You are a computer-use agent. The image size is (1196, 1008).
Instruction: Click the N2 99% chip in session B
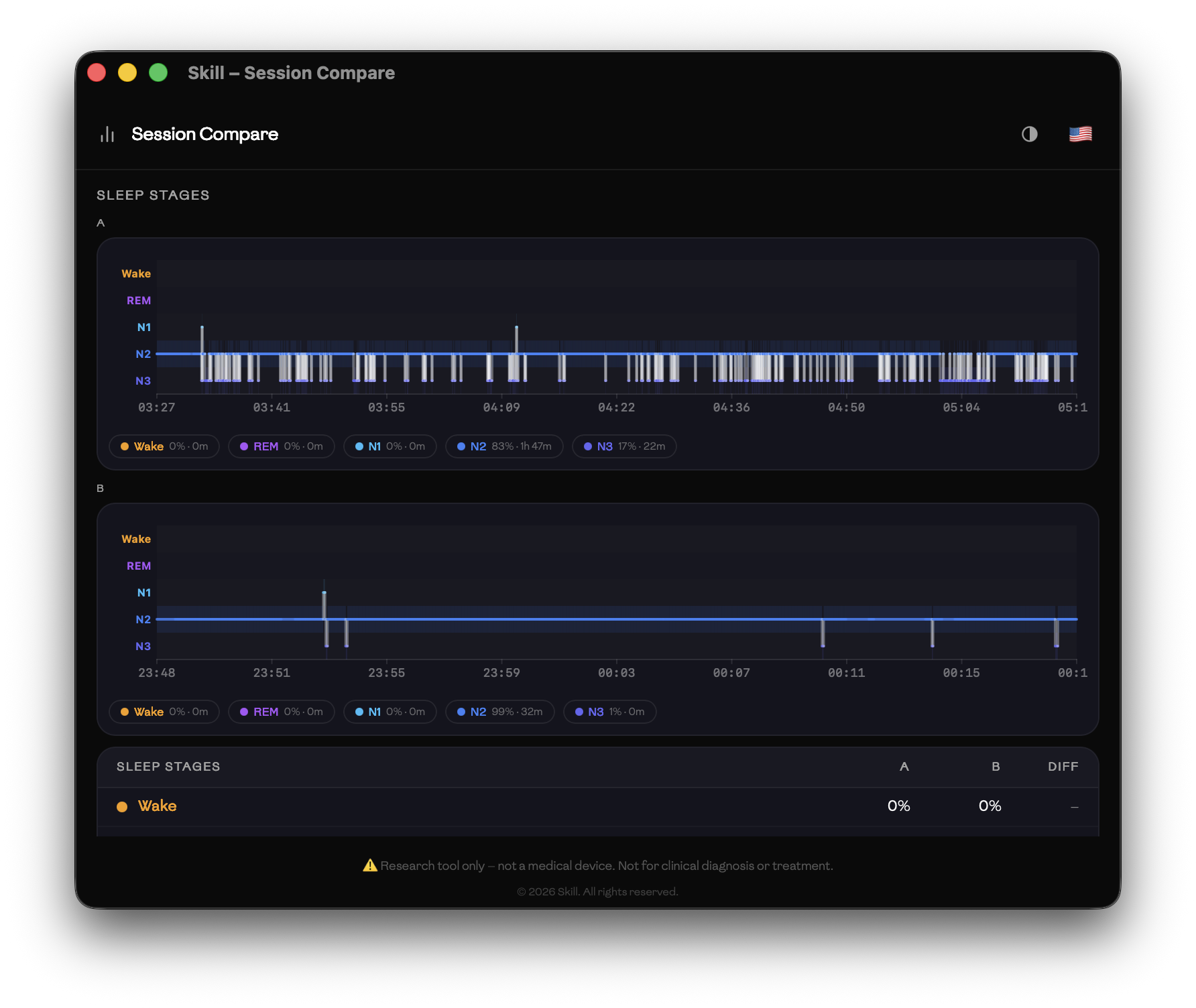499,712
